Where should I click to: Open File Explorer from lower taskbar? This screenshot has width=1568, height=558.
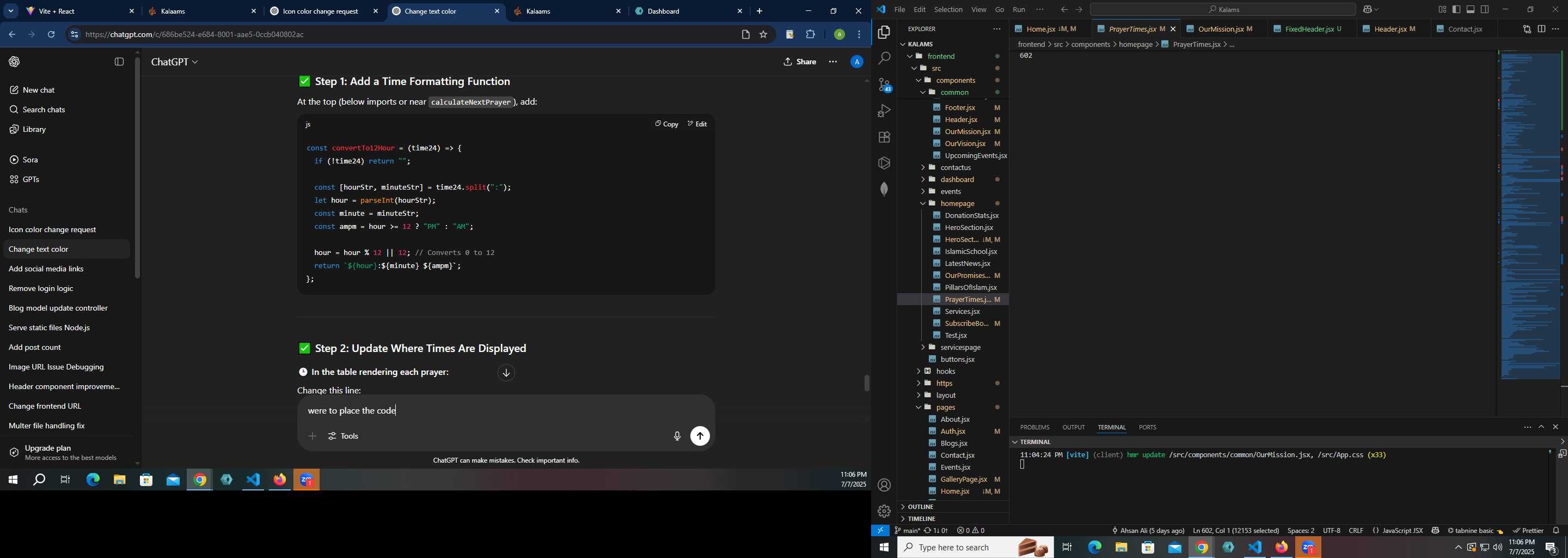point(1121,548)
